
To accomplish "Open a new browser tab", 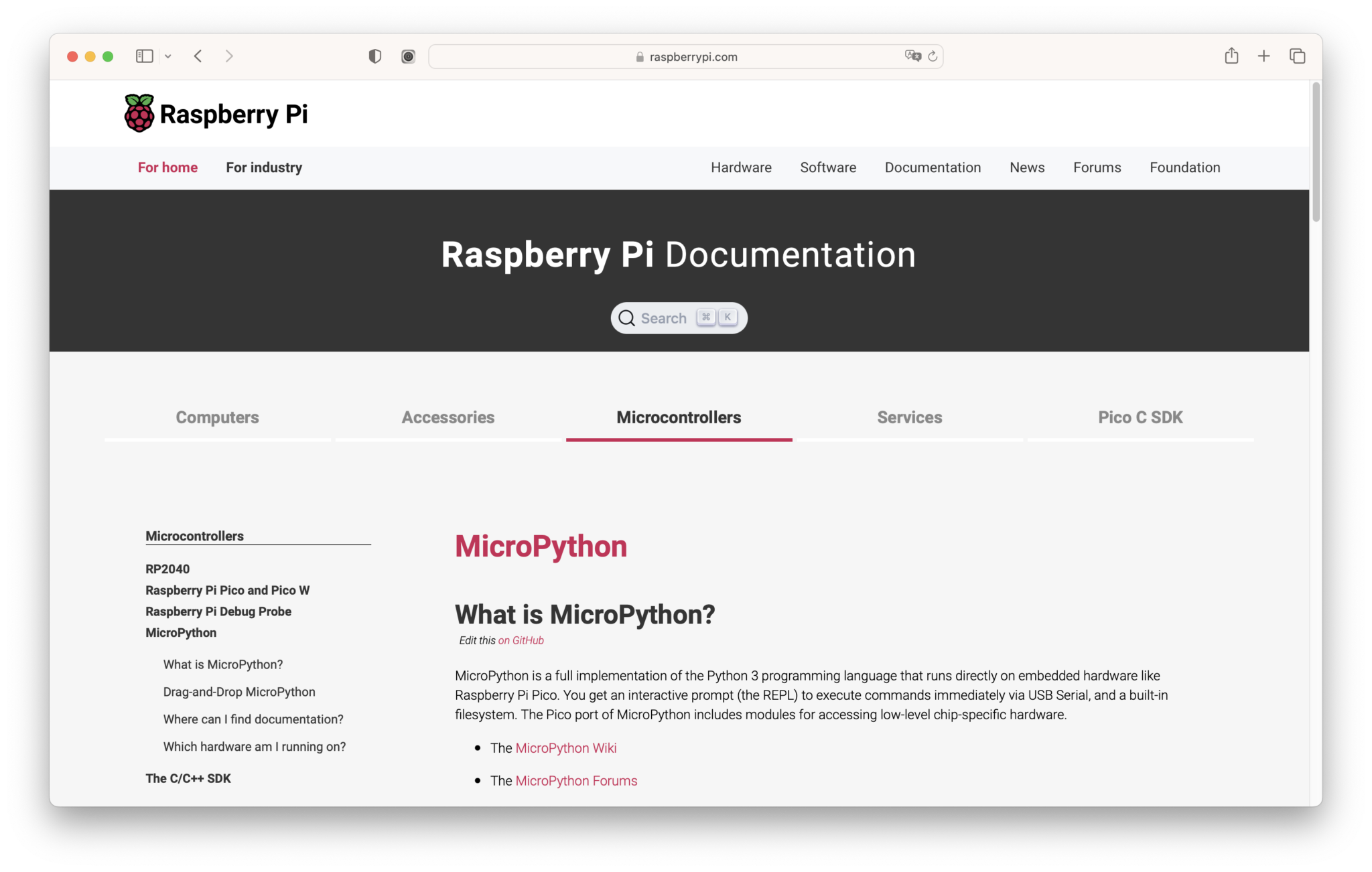I will 1263,56.
